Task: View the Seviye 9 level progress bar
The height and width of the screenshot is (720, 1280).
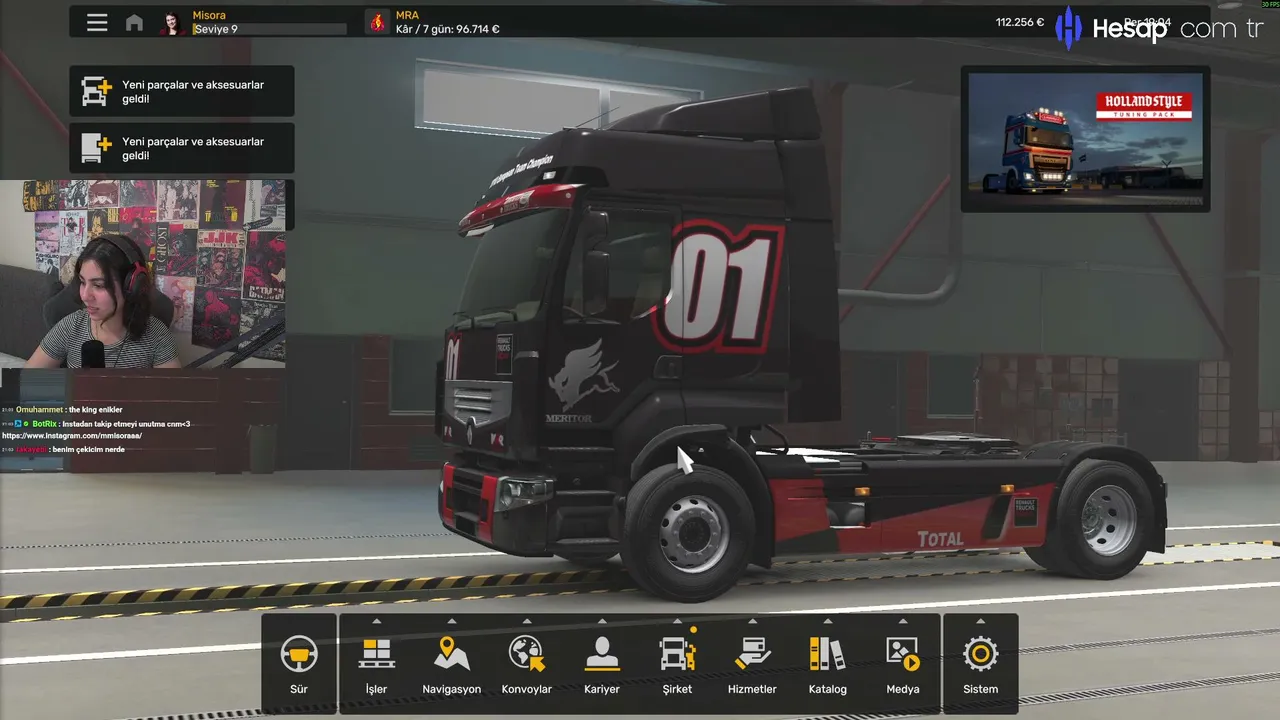Action: (269, 29)
